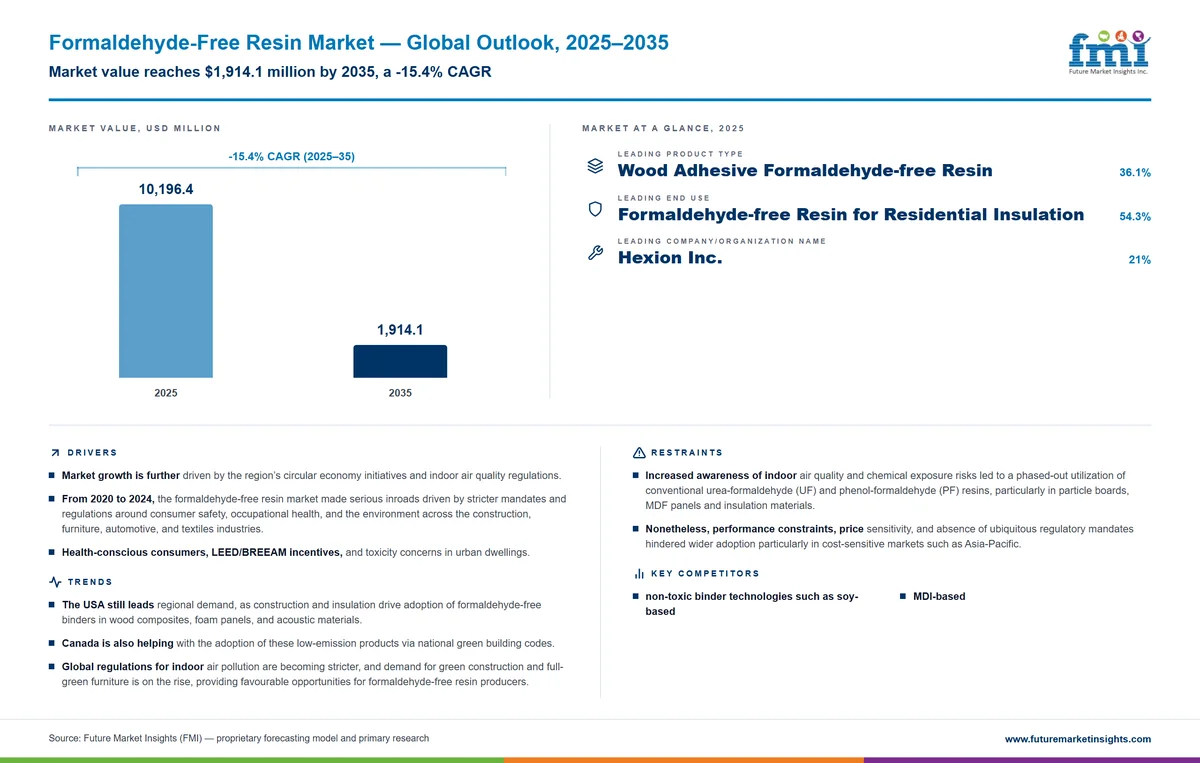The width and height of the screenshot is (1200, 763).
Task: Click Formaldehyde-free Resin for Residential Insulation text
Action: pyautogui.click(x=851, y=214)
